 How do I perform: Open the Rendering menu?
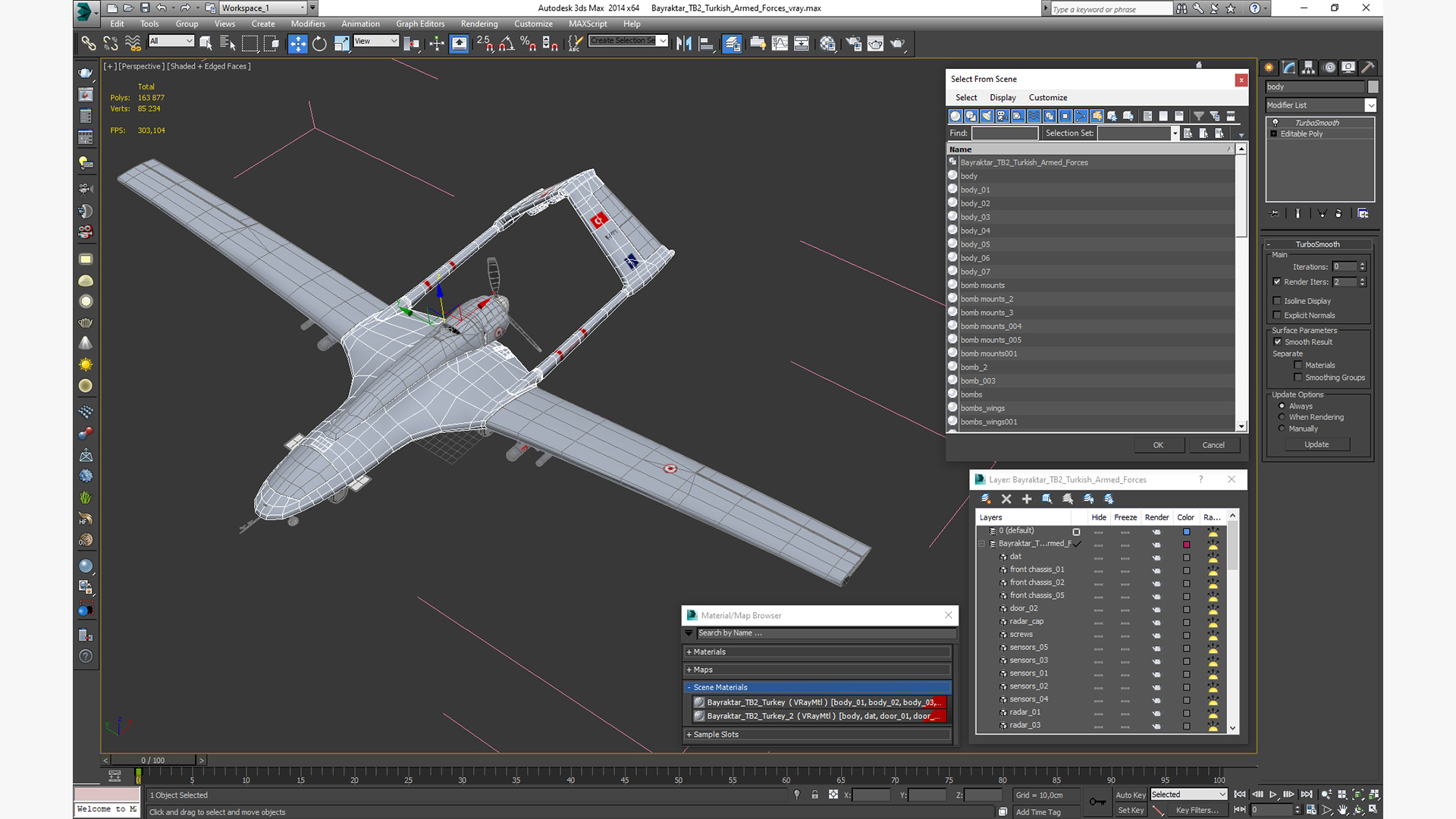[479, 24]
